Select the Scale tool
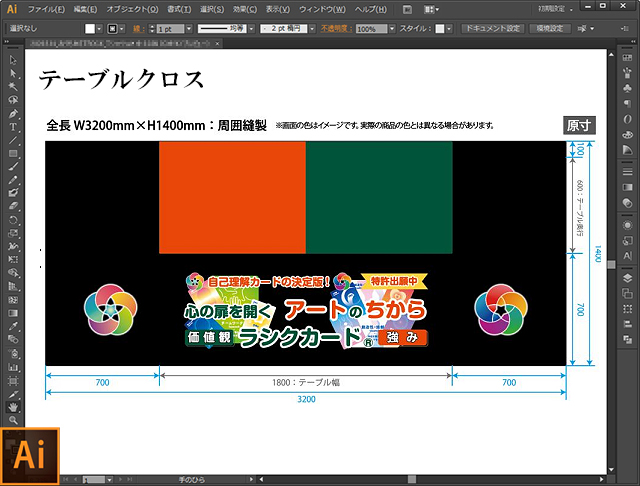The height and width of the screenshot is (486, 640). pos(13,233)
